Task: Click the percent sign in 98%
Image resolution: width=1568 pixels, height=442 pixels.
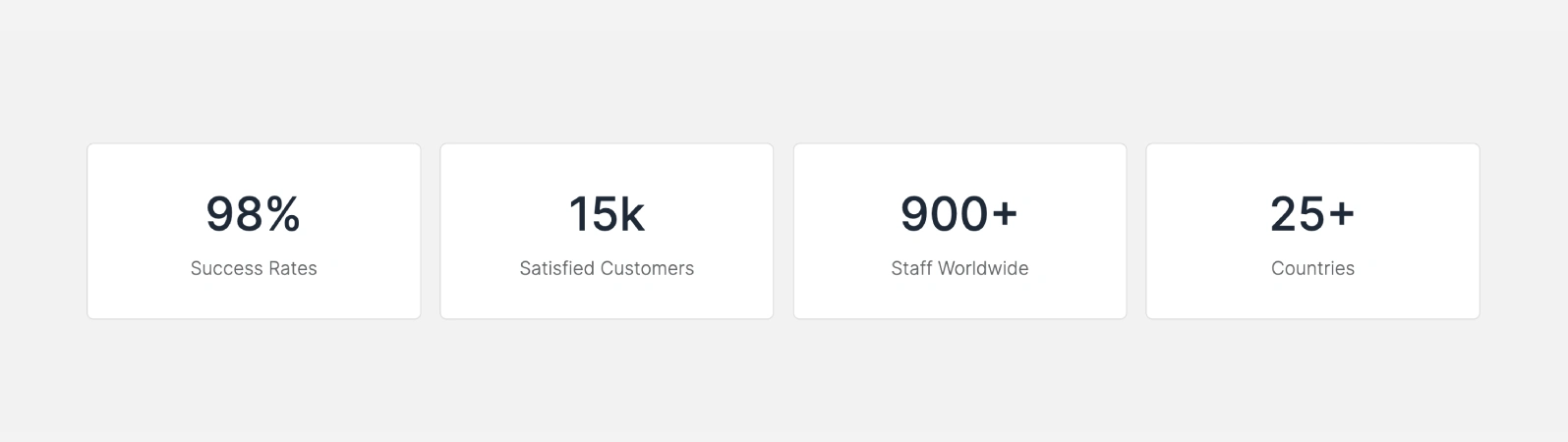Action: (283, 214)
